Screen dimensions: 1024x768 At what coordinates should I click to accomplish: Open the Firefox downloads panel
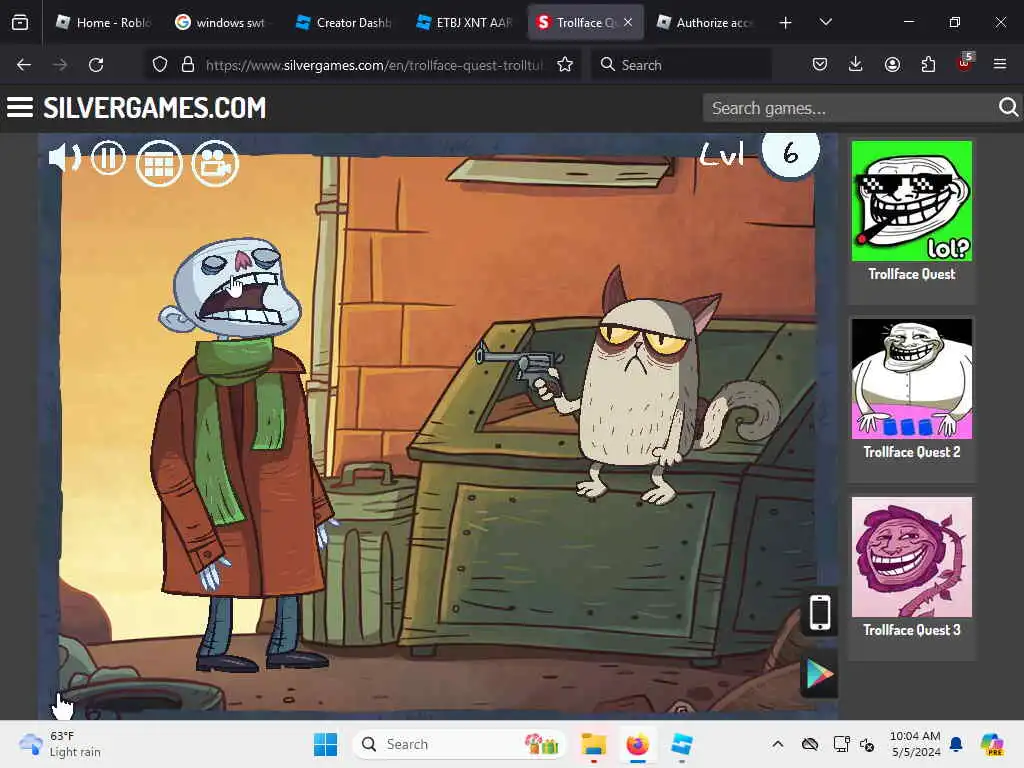[856, 64]
